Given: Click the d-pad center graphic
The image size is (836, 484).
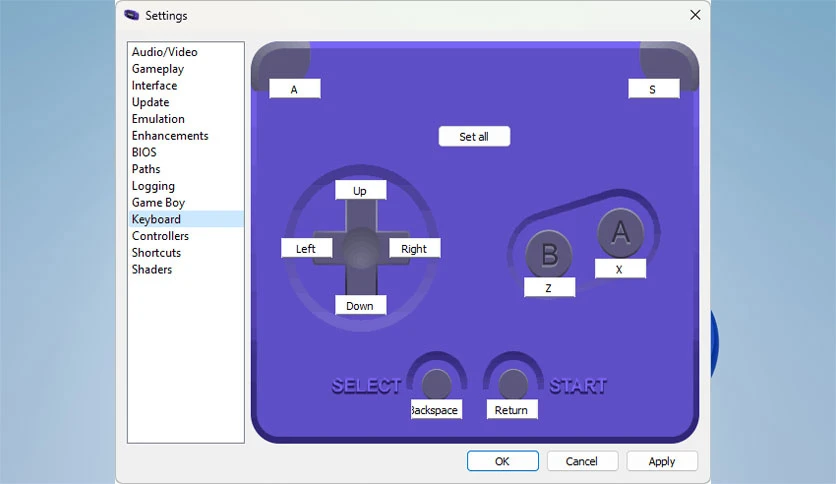Looking at the screenshot, I should [x=361, y=248].
